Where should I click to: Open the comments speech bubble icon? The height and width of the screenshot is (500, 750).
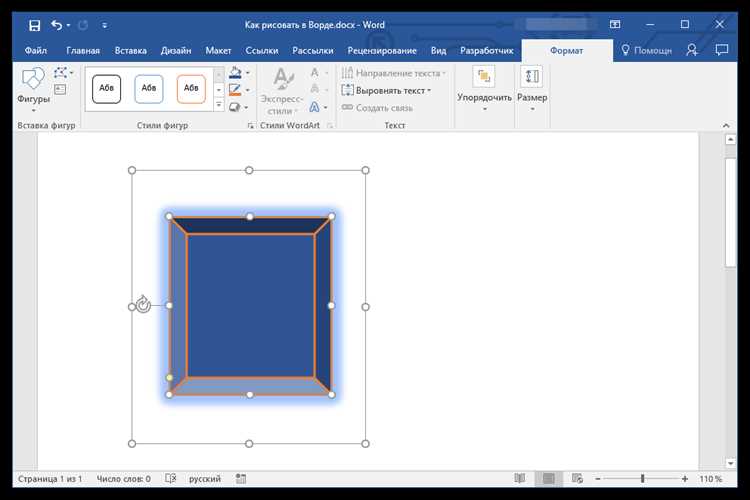tap(721, 50)
